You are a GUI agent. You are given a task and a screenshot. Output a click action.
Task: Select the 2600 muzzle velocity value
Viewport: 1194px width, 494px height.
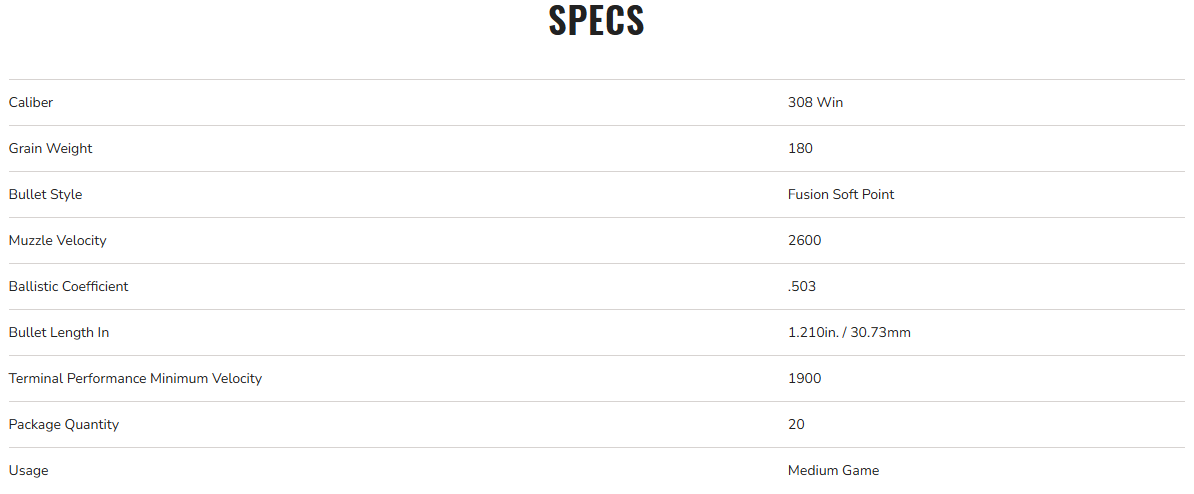(x=804, y=240)
